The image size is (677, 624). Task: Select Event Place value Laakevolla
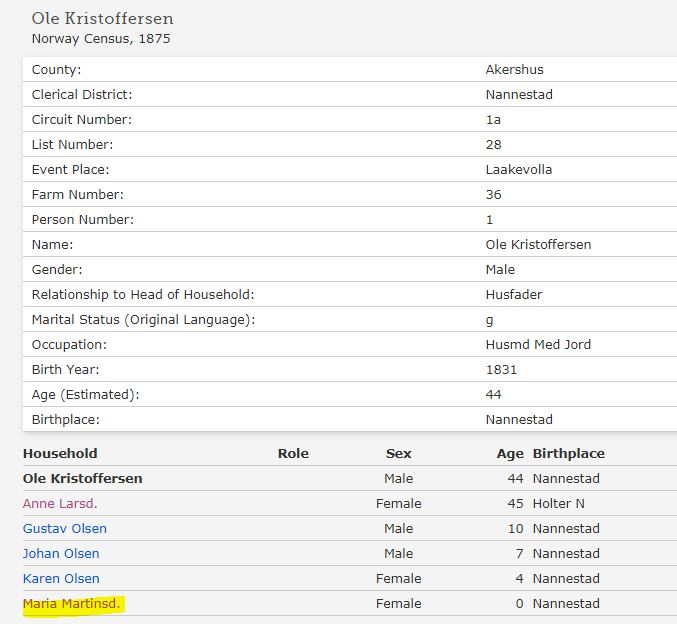[519, 170]
